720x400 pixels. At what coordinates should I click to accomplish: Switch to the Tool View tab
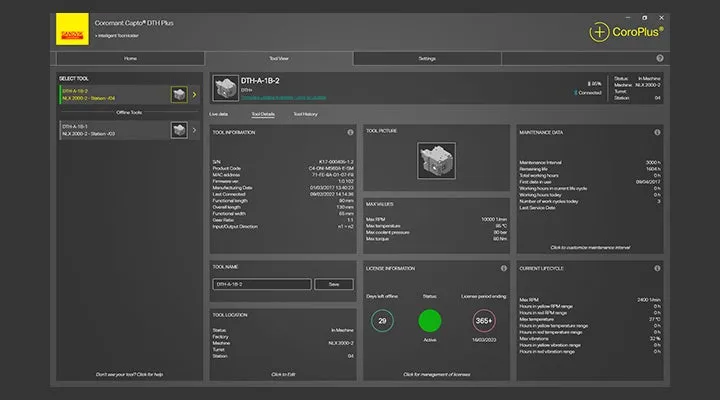tap(279, 58)
